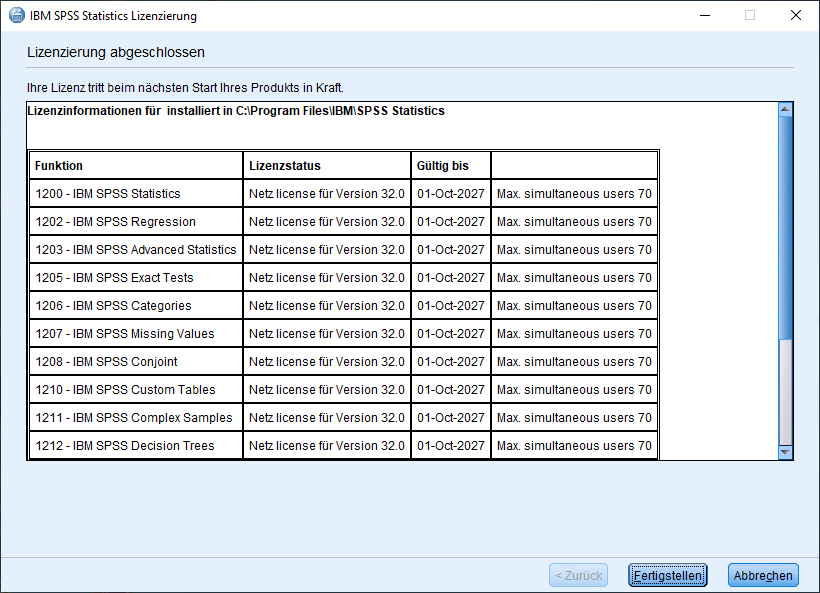Viewport: 820px width, 593px height.
Task: Select '1210 - IBM SPSS Custom Tables' cell
Action: click(136, 390)
